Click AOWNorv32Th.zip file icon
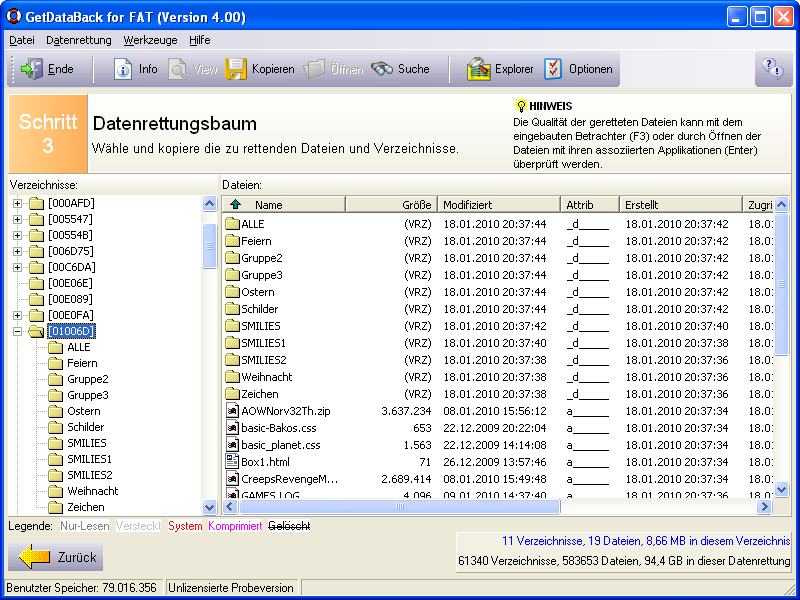The image size is (800, 600). (233, 411)
